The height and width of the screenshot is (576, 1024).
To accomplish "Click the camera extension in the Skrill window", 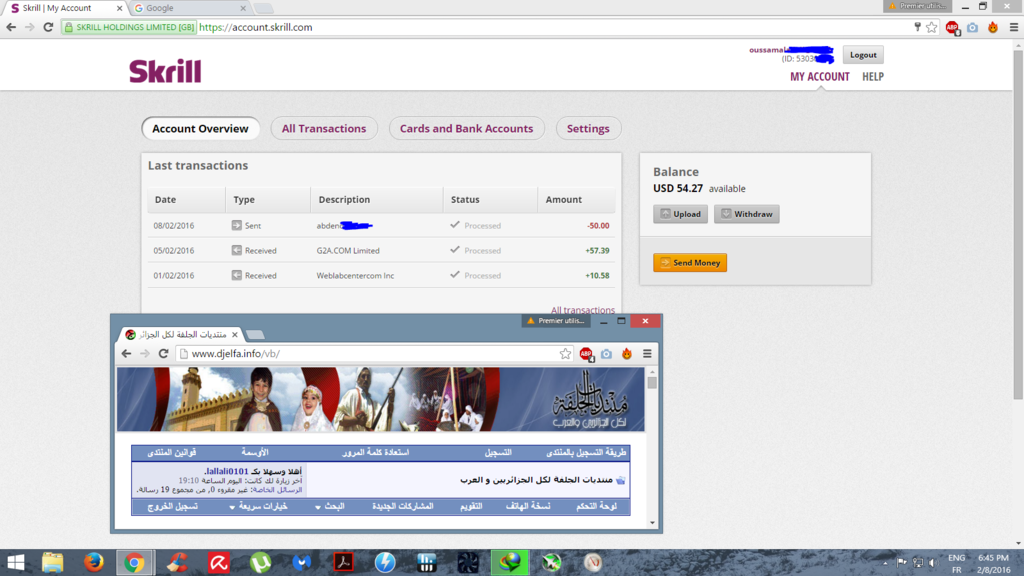I will pos(972,27).
